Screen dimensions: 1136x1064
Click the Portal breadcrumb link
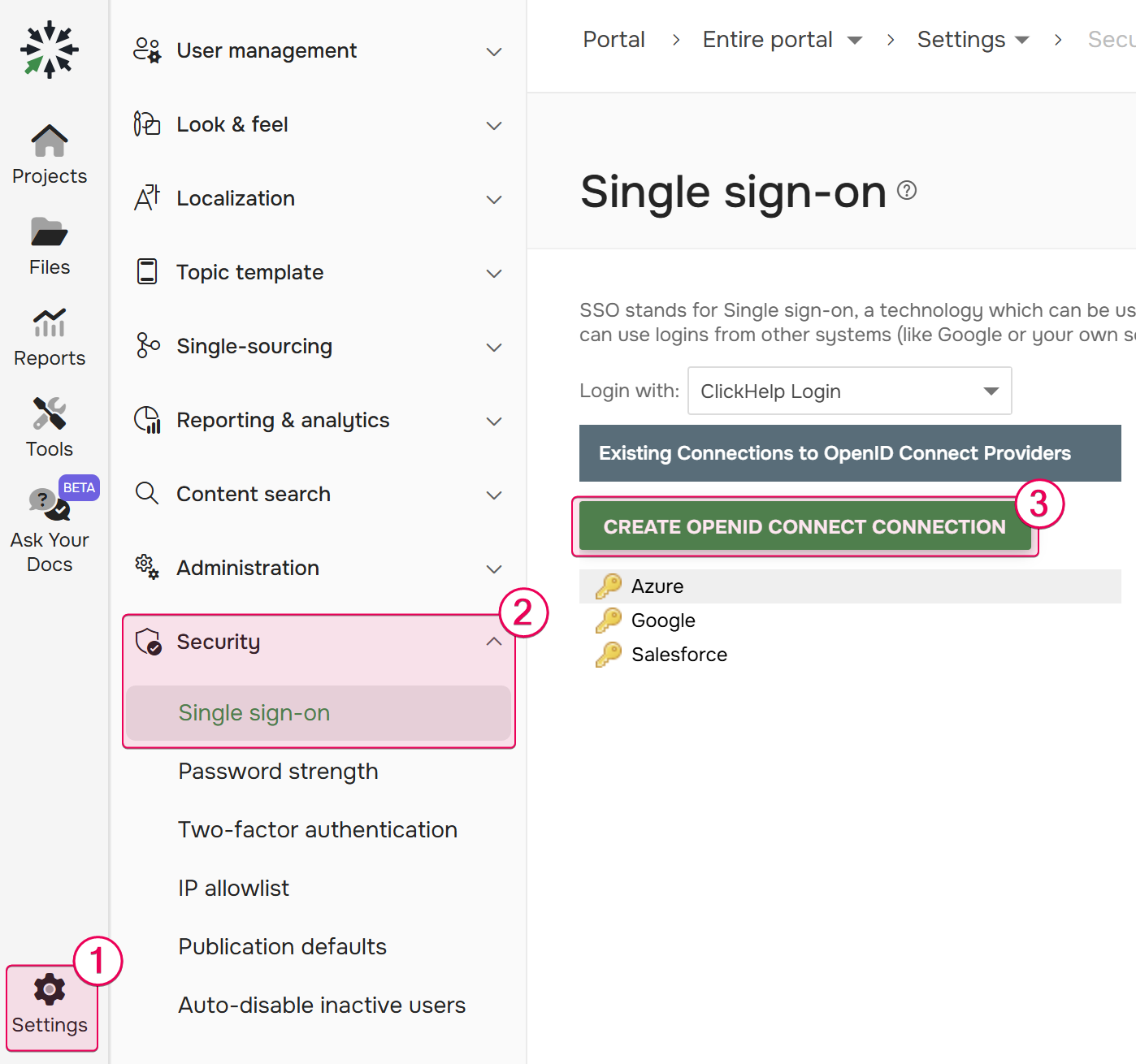point(614,39)
